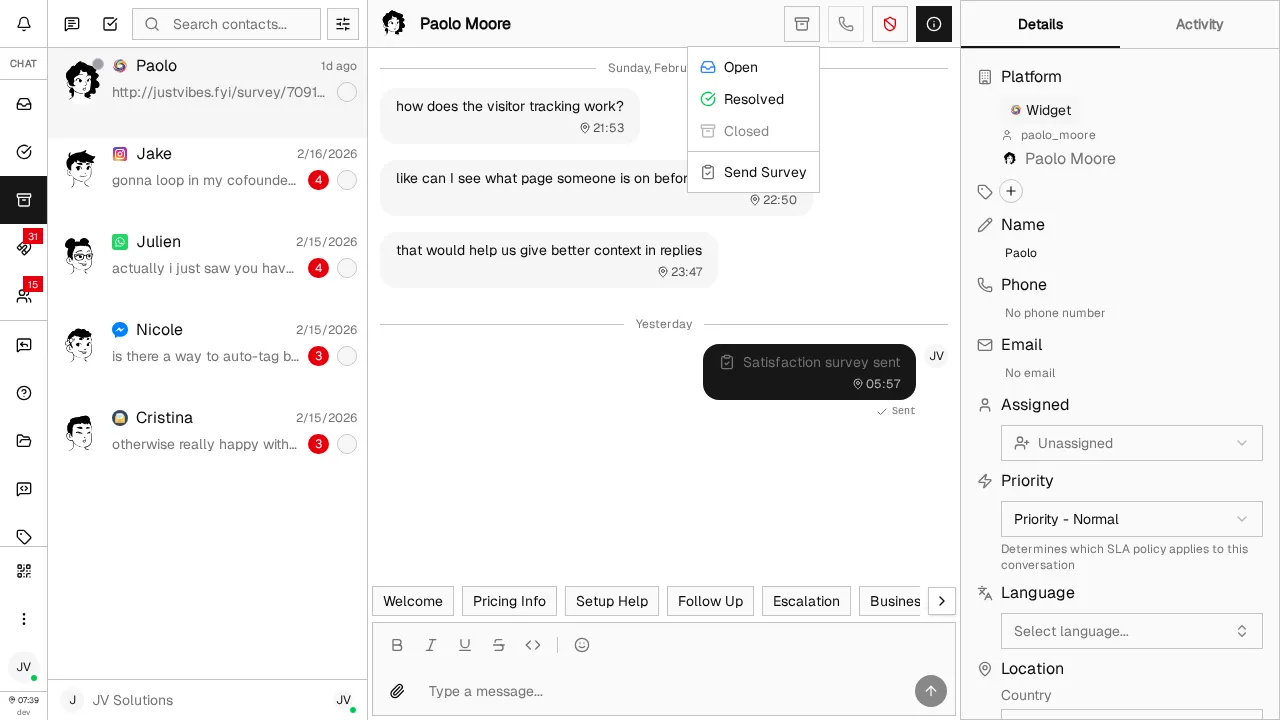Block the contact using the red shield icon
Image resolution: width=1280 pixels, height=720 pixels.
click(x=889, y=24)
